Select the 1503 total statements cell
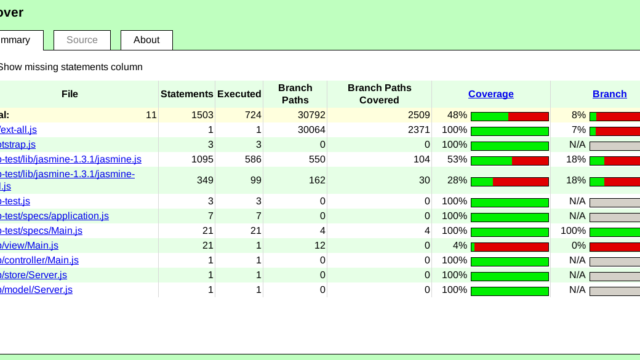The image size is (640, 360). pyautogui.click(x=187, y=115)
